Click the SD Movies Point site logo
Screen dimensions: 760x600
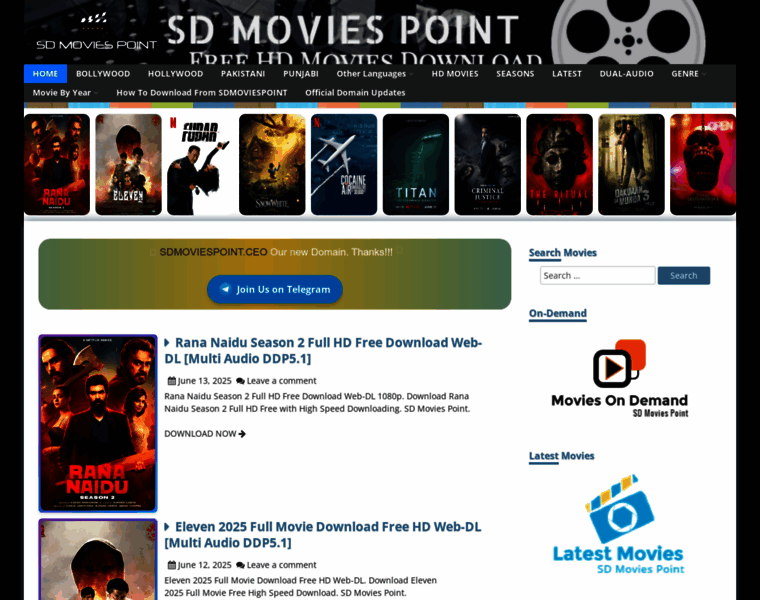(x=96, y=32)
